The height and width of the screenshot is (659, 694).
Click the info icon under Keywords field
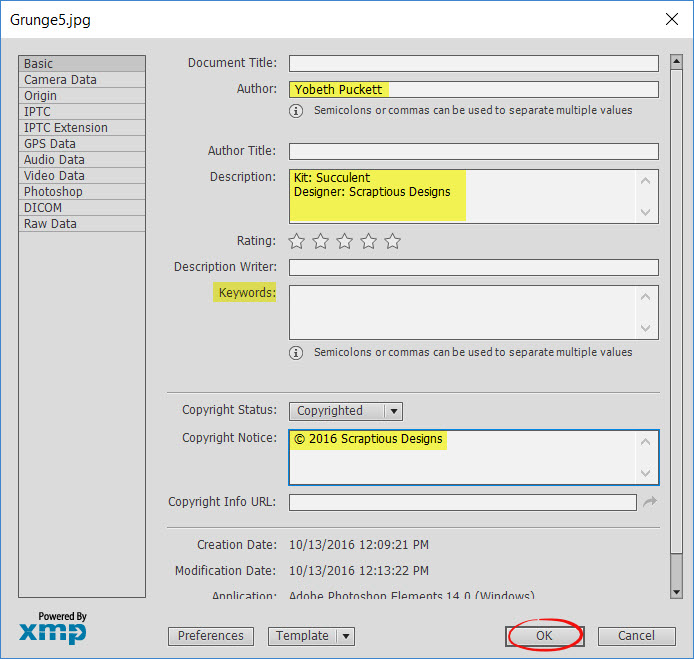pyautogui.click(x=297, y=353)
